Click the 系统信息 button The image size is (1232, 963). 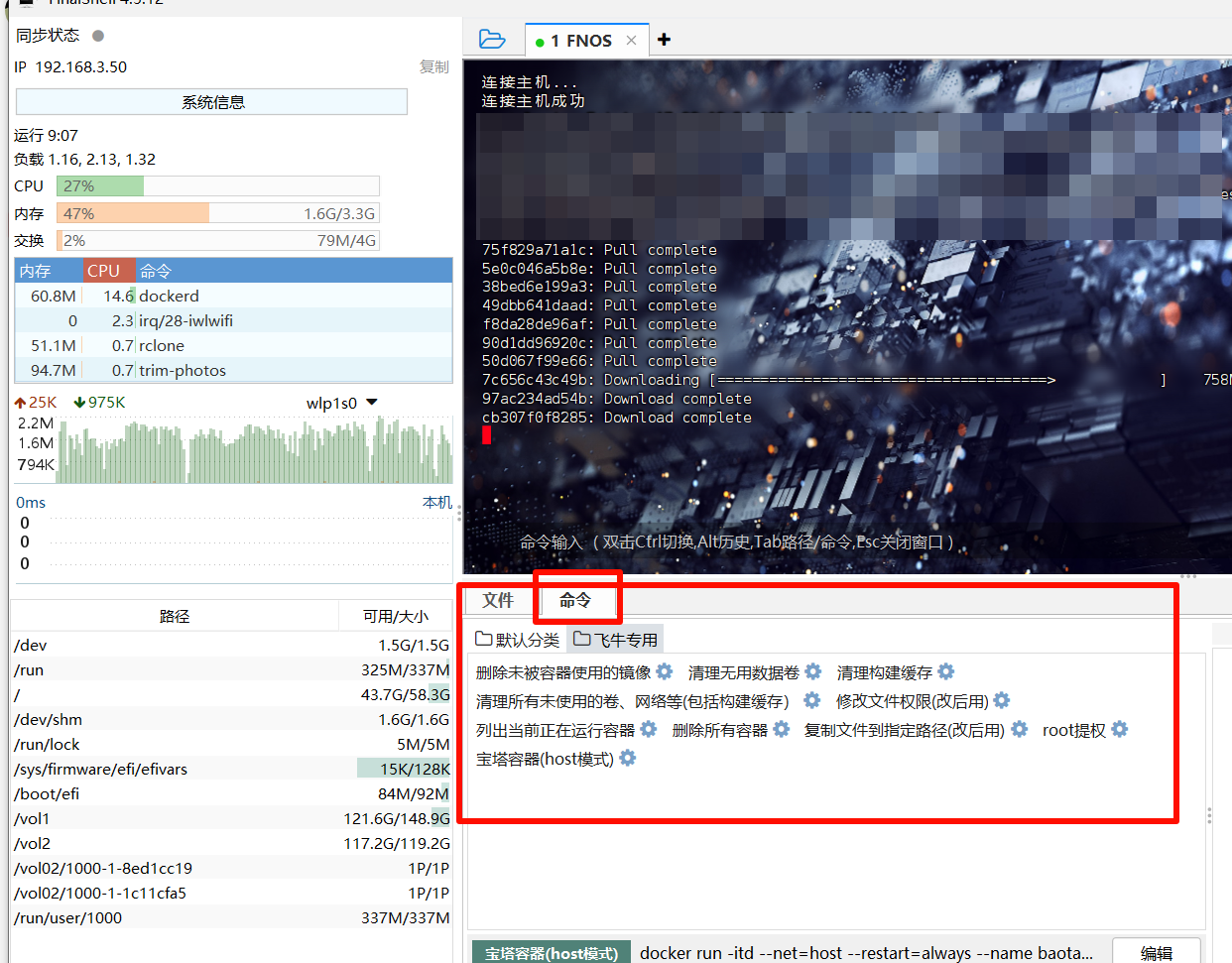coord(212,102)
